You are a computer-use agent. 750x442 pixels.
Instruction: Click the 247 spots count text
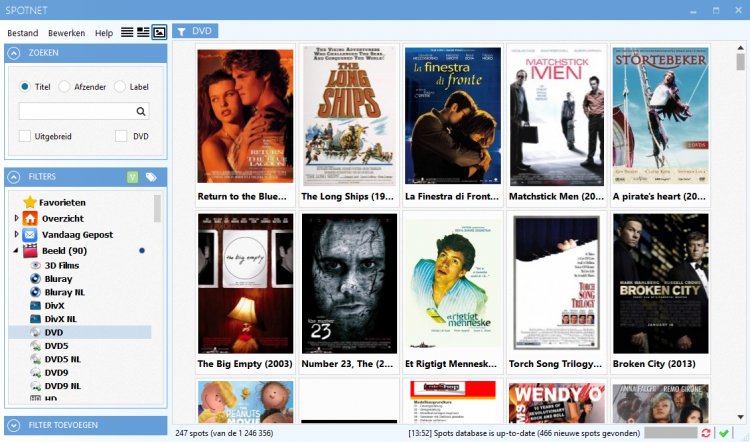pyautogui.click(x=224, y=433)
